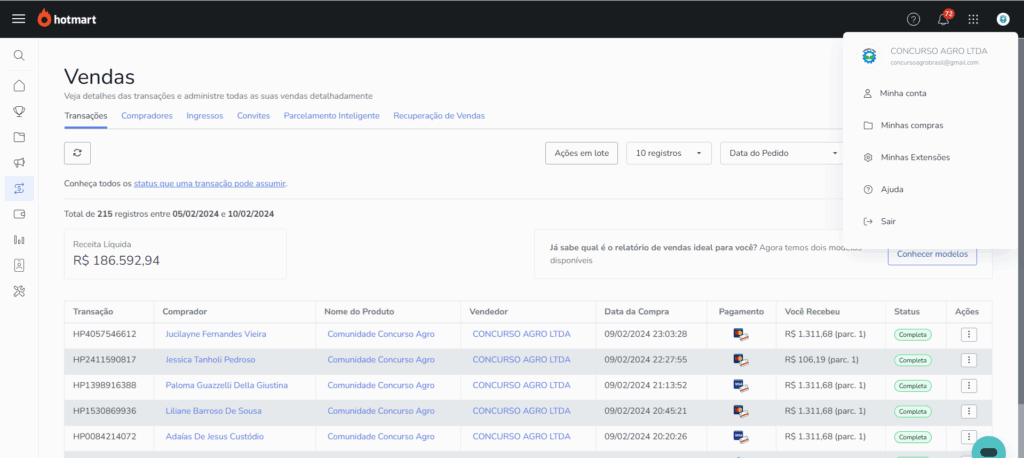Open the sidebar trophy icon
The image size is (1024, 458).
click(19, 111)
